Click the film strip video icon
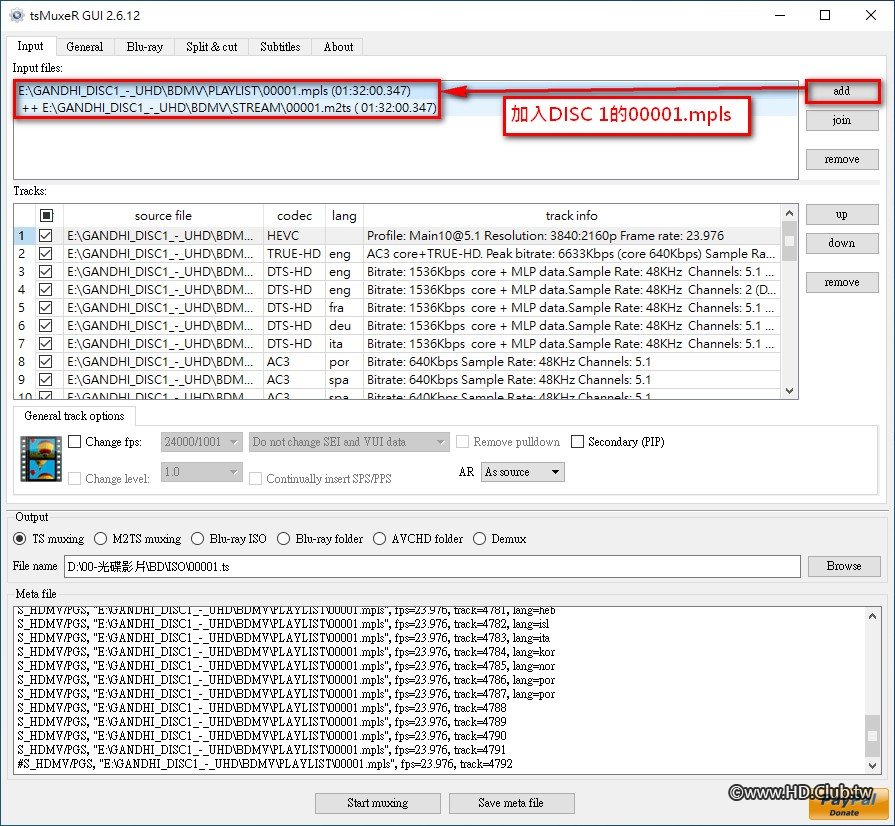Image resolution: width=895 pixels, height=826 pixels. 41,459
